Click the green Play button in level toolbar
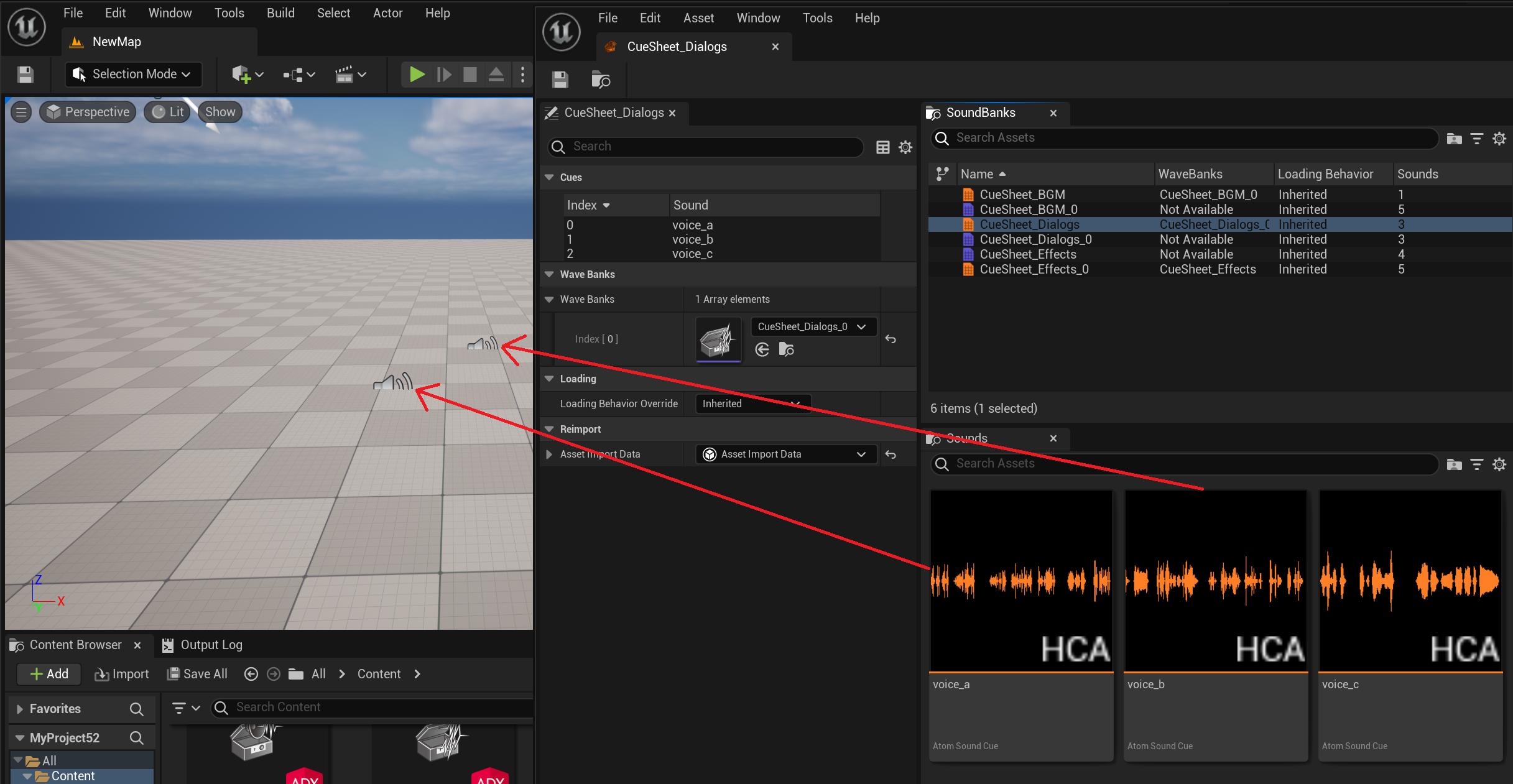 tap(417, 75)
